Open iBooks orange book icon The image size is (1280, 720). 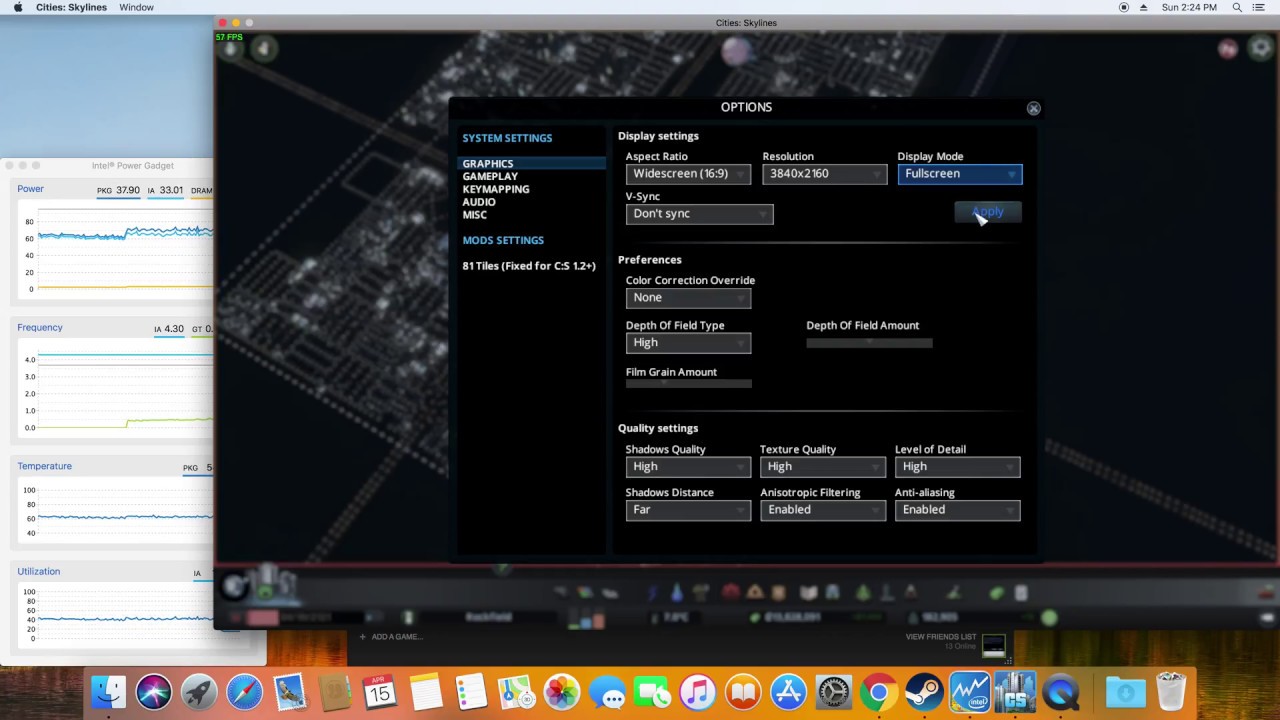pos(743,692)
